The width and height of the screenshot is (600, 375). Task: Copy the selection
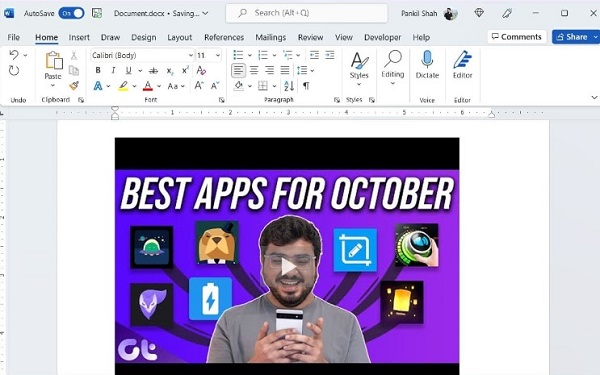coord(74,70)
